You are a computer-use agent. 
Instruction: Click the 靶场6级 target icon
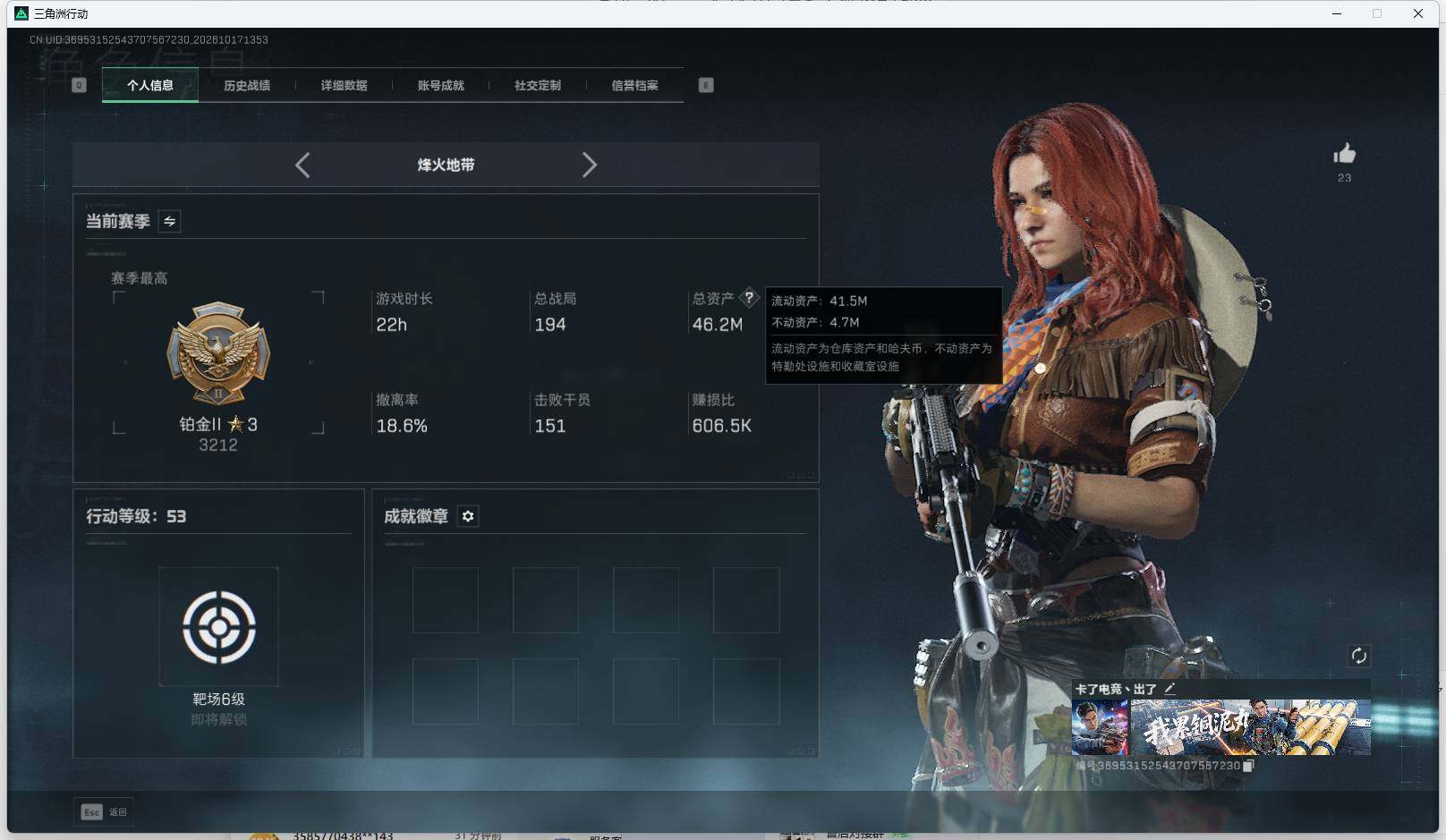coord(219,626)
